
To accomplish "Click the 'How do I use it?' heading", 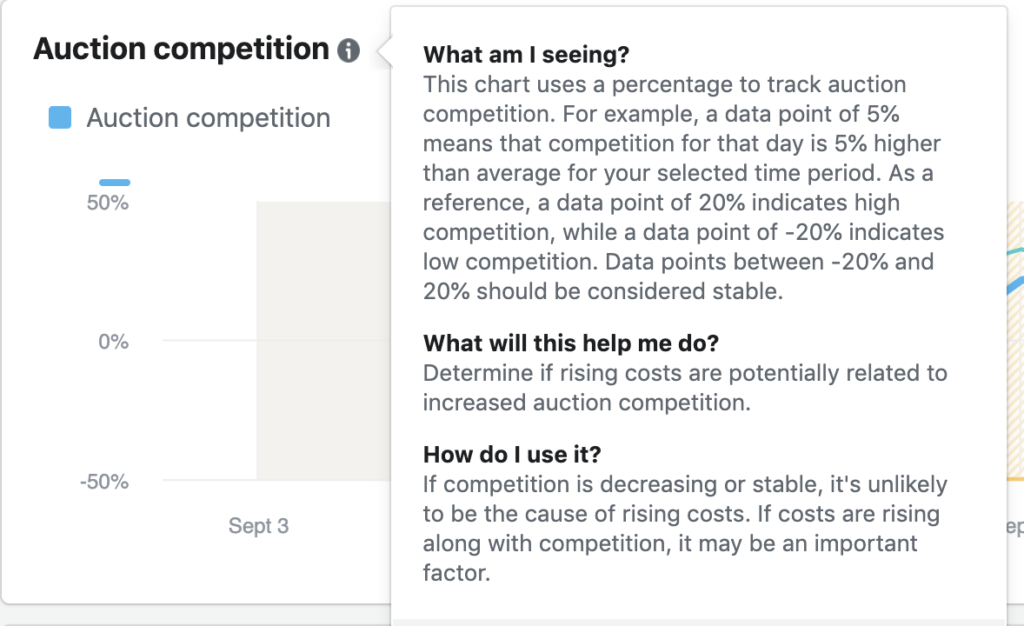I will click(512, 455).
